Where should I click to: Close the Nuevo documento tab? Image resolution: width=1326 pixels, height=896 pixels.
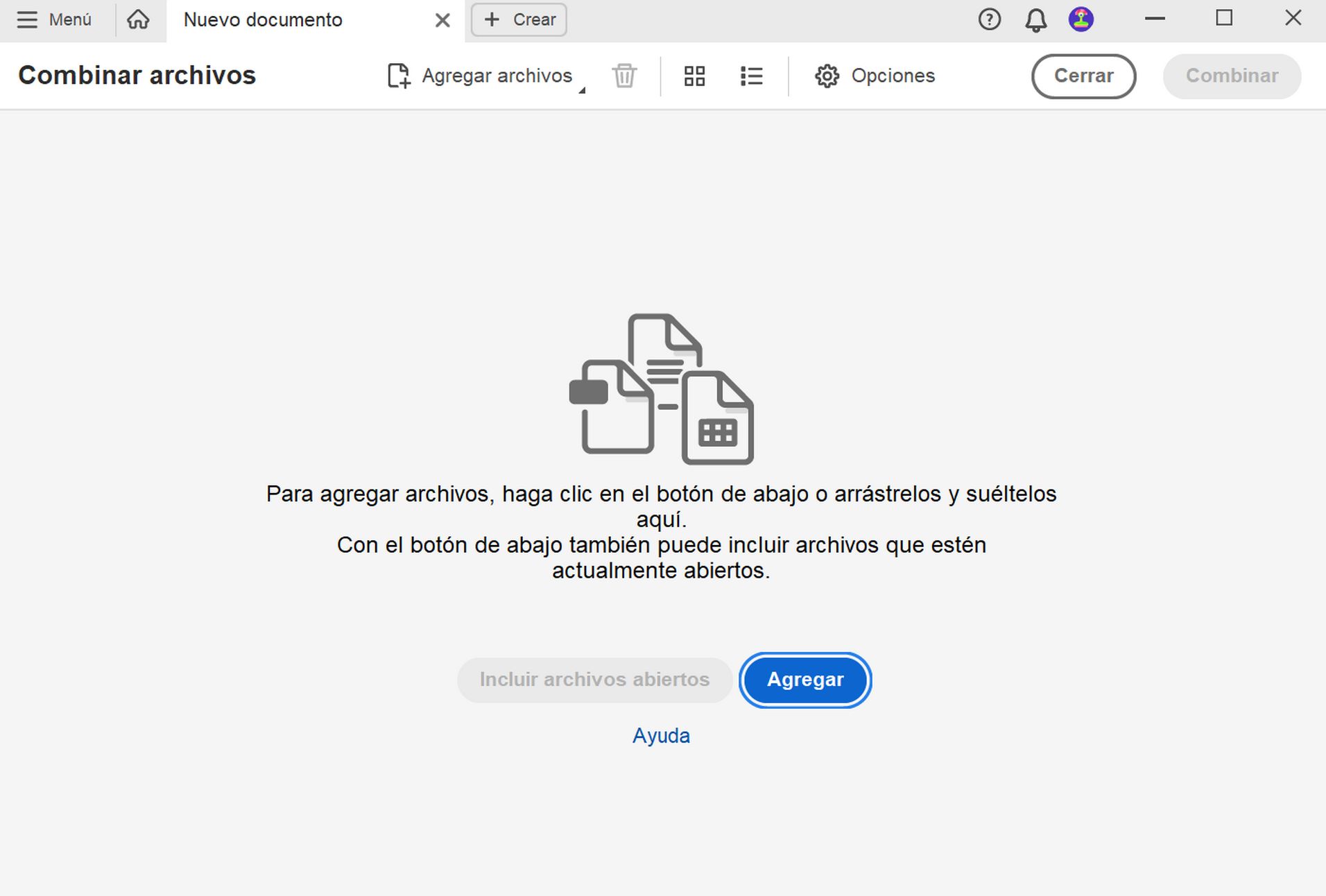coord(442,19)
